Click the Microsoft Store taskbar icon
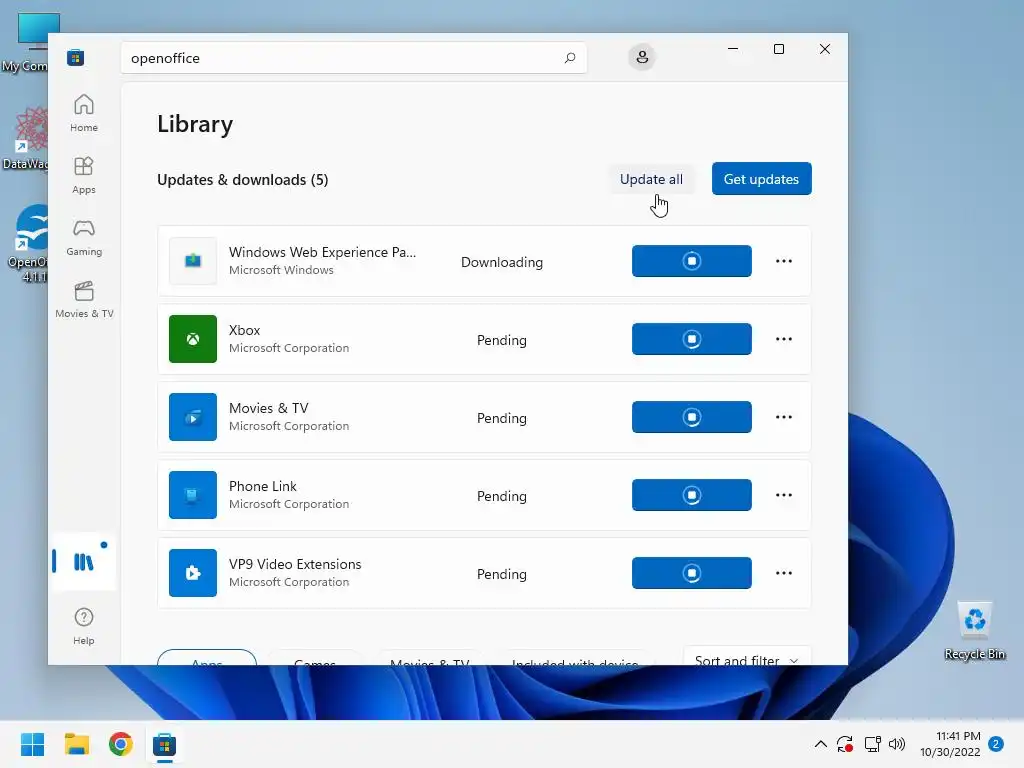 coord(165,744)
